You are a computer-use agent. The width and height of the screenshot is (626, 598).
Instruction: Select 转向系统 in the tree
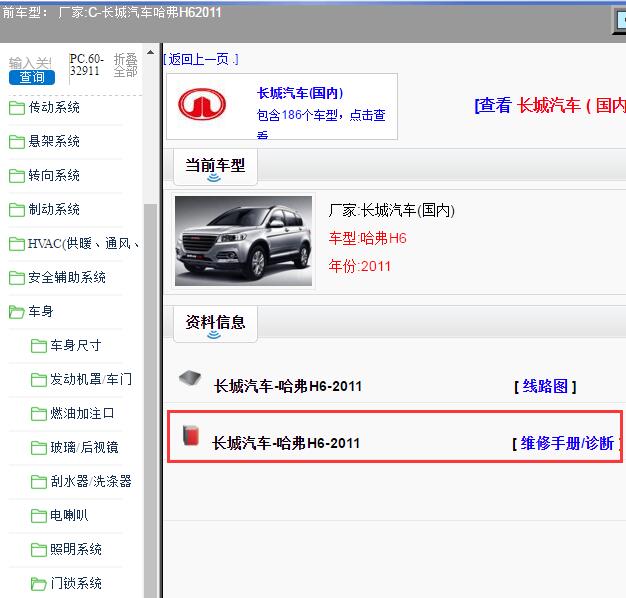pyautogui.click(x=54, y=175)
